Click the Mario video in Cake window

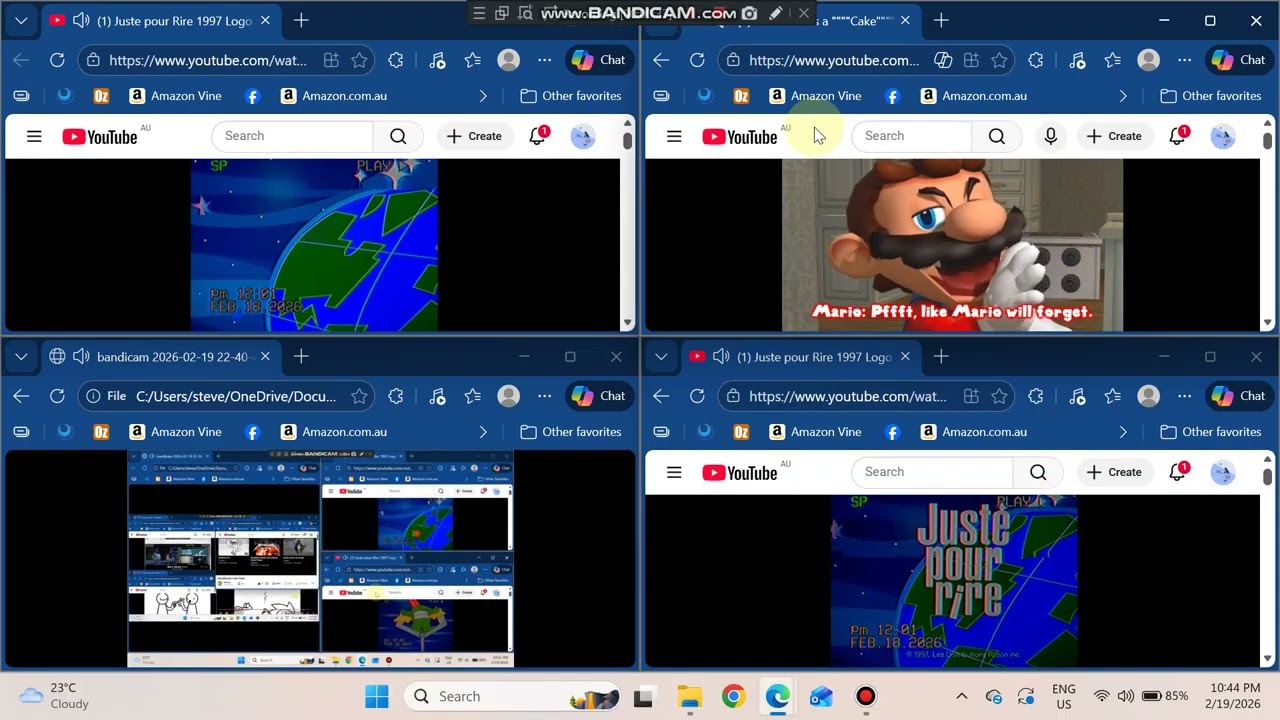click(952, 245)
